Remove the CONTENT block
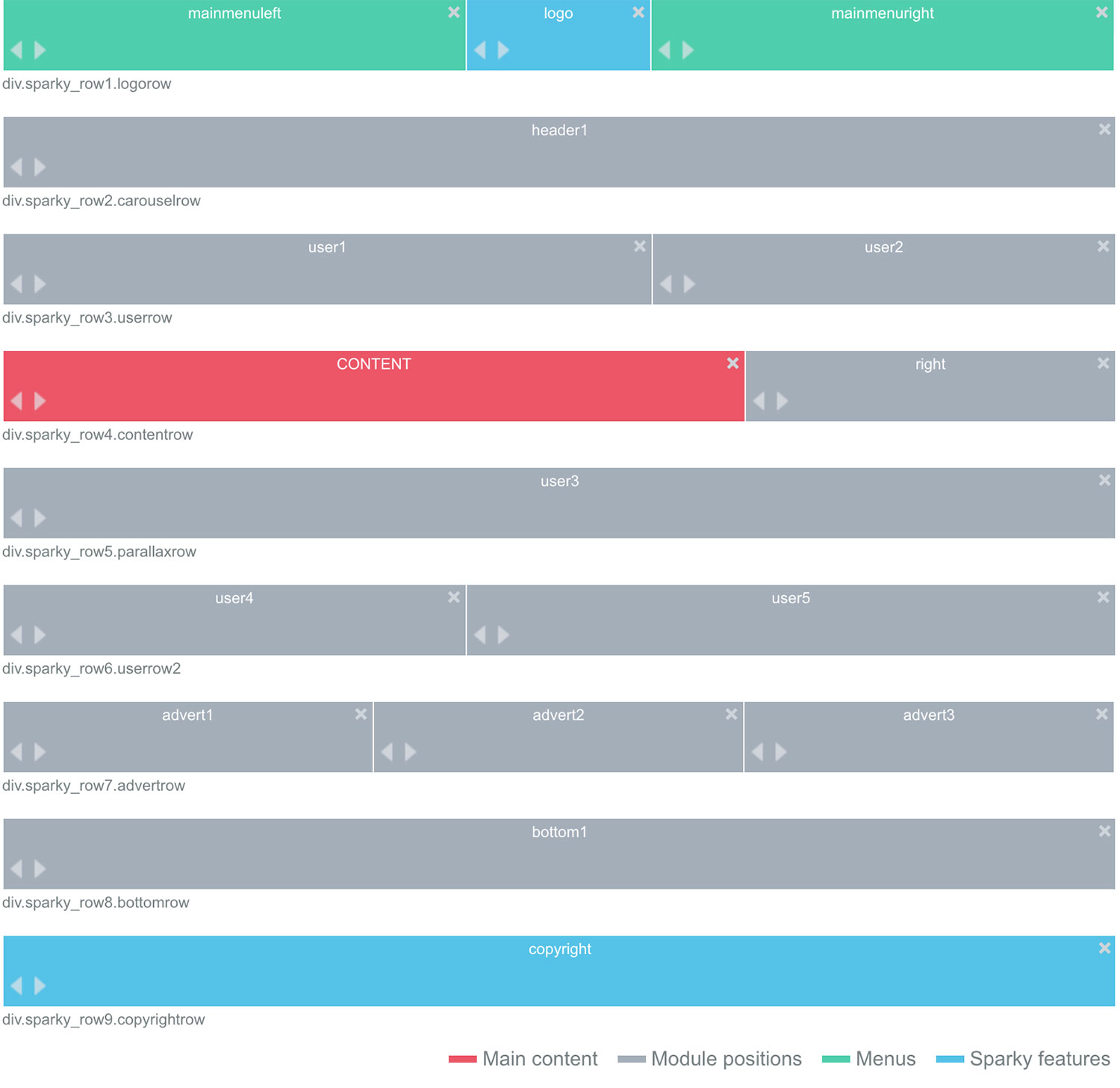 coord(732,363)
